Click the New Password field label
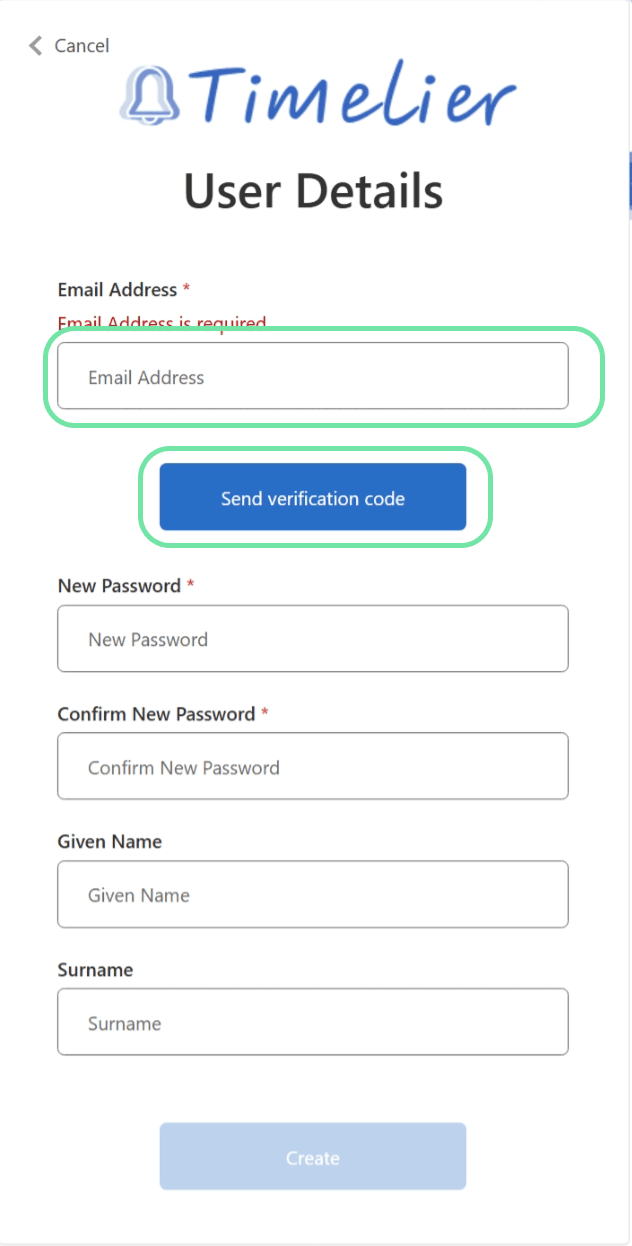632x1246 pixels. pos(119,586)
